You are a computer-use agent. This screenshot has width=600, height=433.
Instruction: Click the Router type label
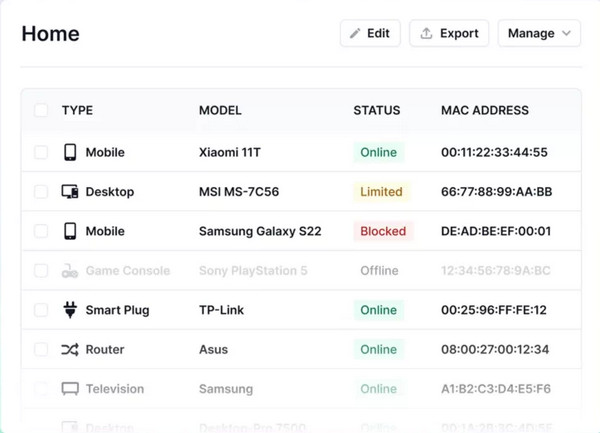pos(105,349)
